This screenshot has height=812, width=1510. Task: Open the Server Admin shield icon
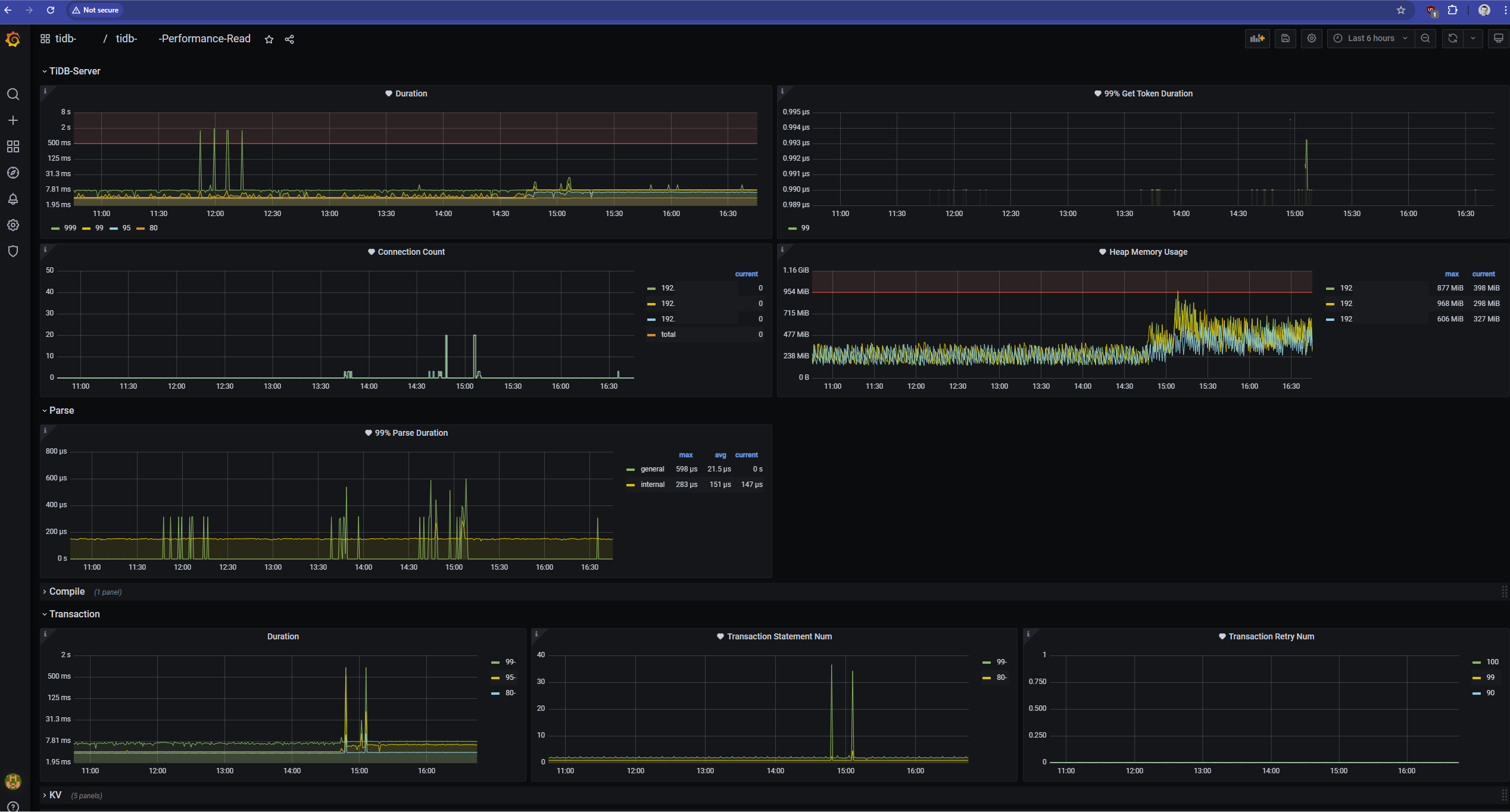tap(13, 251)
